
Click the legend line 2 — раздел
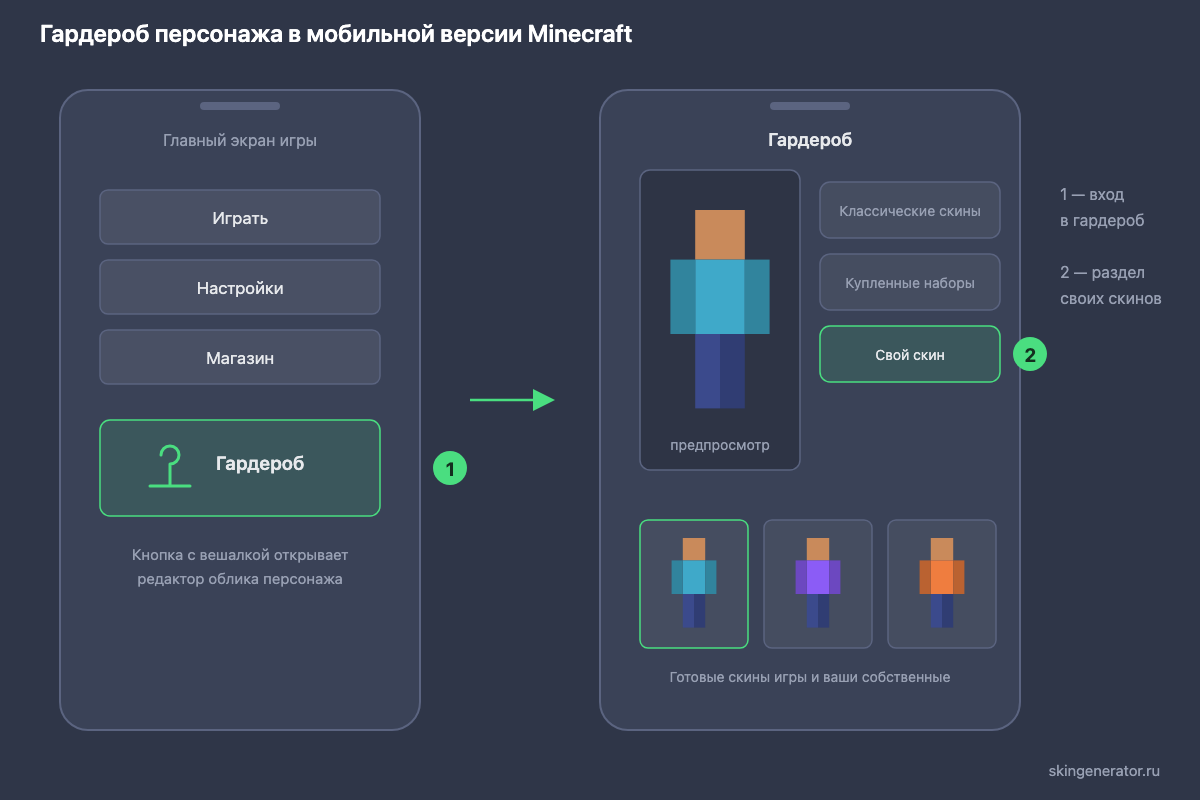pos(1102,273)
